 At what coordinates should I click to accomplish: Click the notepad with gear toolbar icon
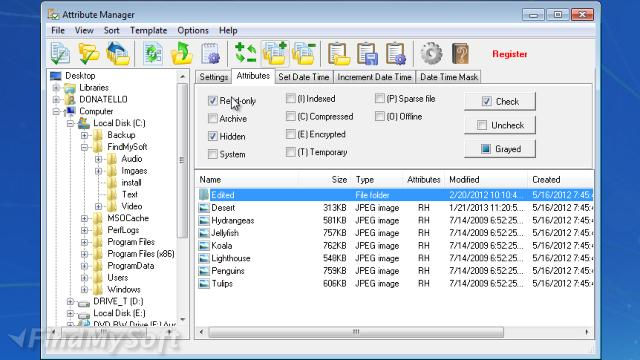pyautogui.click(x=211, y=53)
